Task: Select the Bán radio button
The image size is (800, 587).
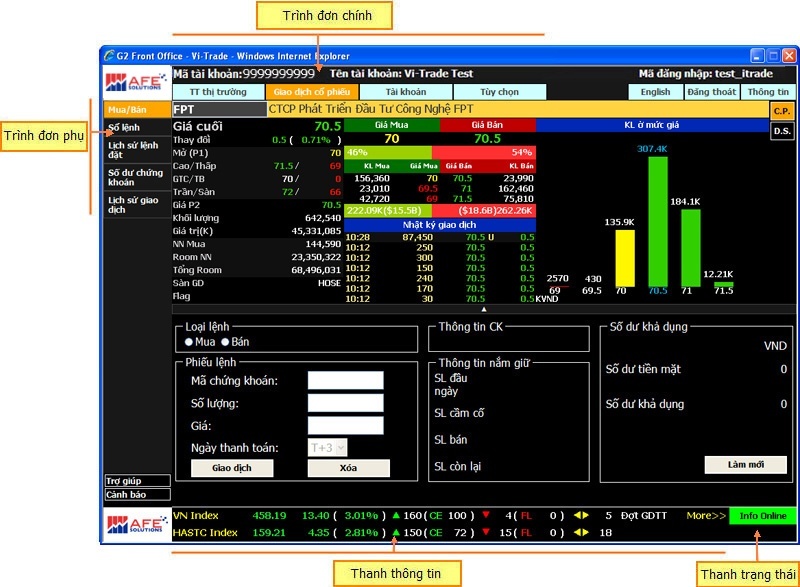Action: point(225,342)
